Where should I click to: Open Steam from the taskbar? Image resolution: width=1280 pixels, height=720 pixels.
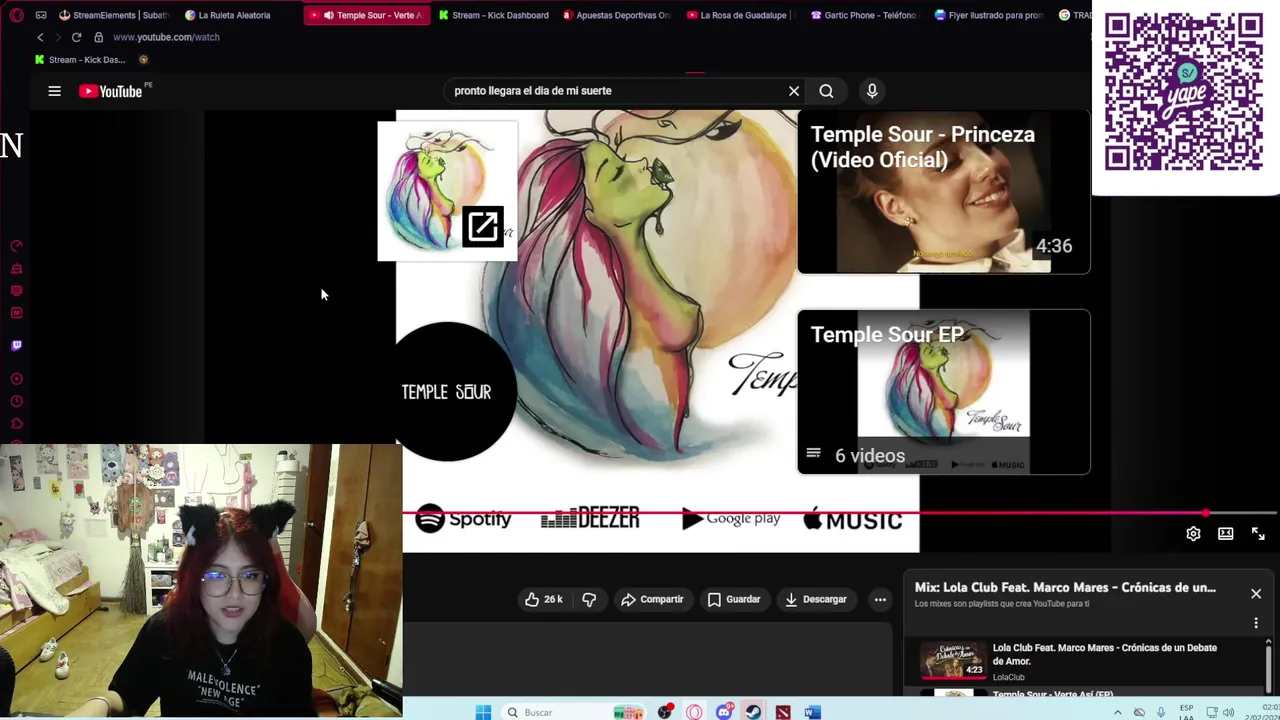tap(753, 712)
